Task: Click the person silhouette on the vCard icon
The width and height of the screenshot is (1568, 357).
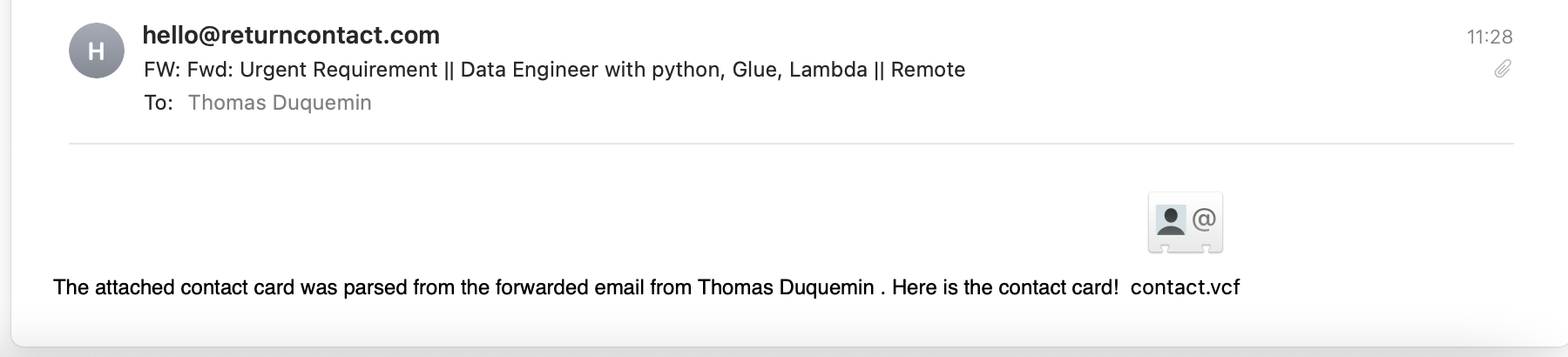Action: click(x=1171, y=220)
